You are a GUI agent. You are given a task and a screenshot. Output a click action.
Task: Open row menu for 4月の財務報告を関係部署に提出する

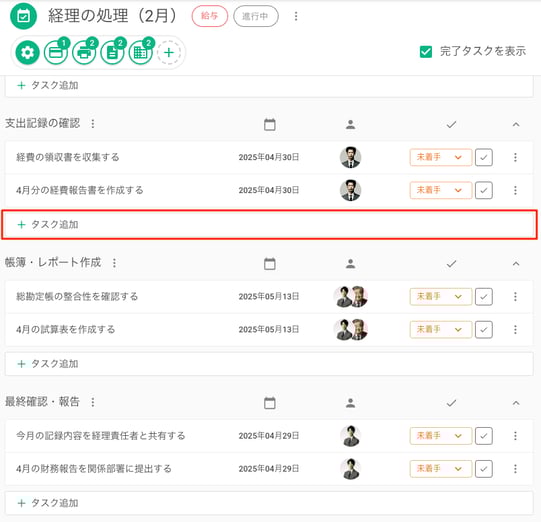point(515,469)
